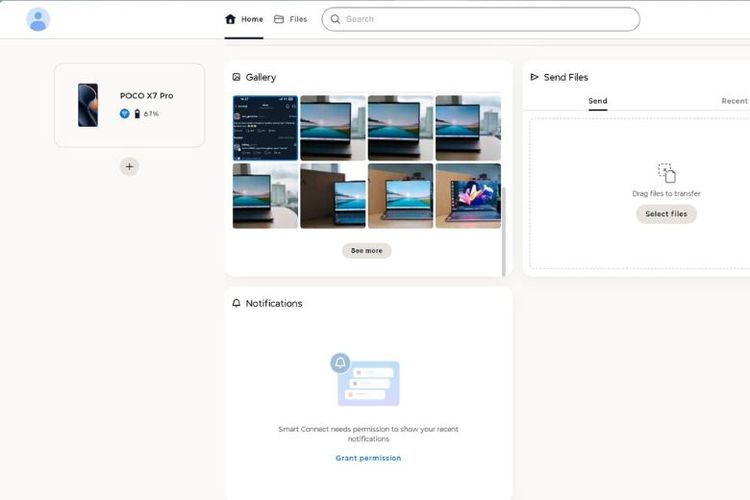Click the Notifications bell icon
This screenshot has height=500, width=750.
coord(236,303)
